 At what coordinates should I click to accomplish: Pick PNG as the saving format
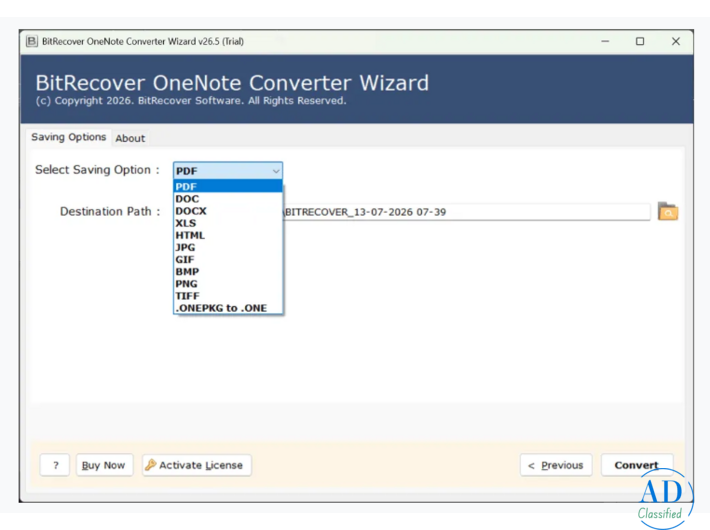tap(228, 284)
